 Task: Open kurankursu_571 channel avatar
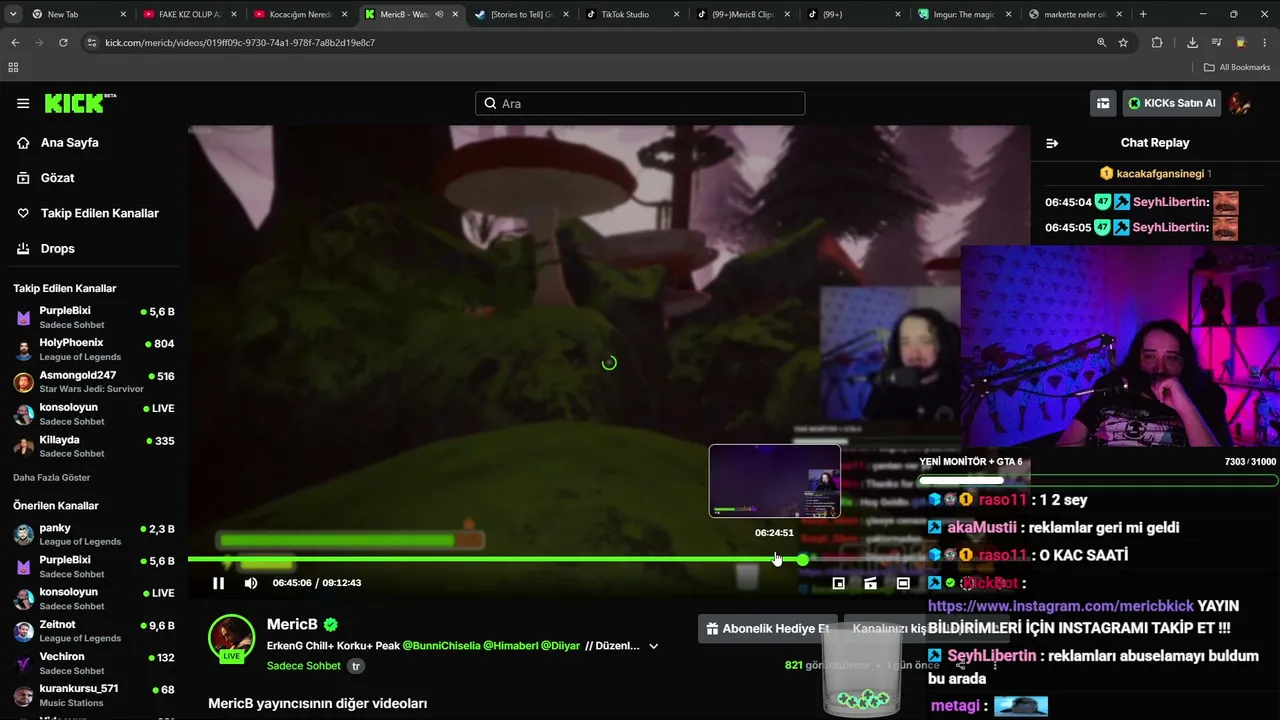pos(24,696)
